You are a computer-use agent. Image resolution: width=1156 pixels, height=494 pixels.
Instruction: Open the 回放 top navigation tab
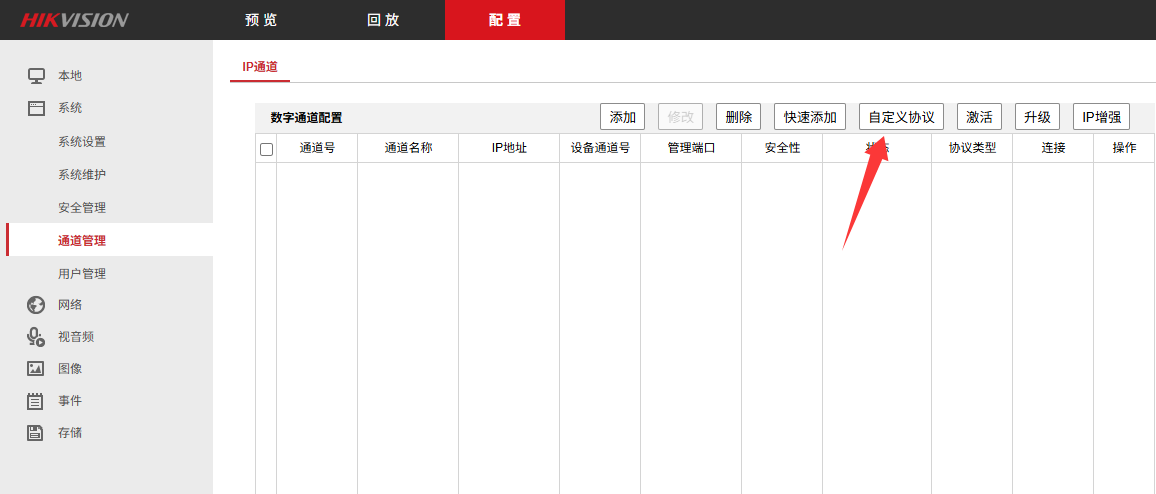[x=383, y=20]
